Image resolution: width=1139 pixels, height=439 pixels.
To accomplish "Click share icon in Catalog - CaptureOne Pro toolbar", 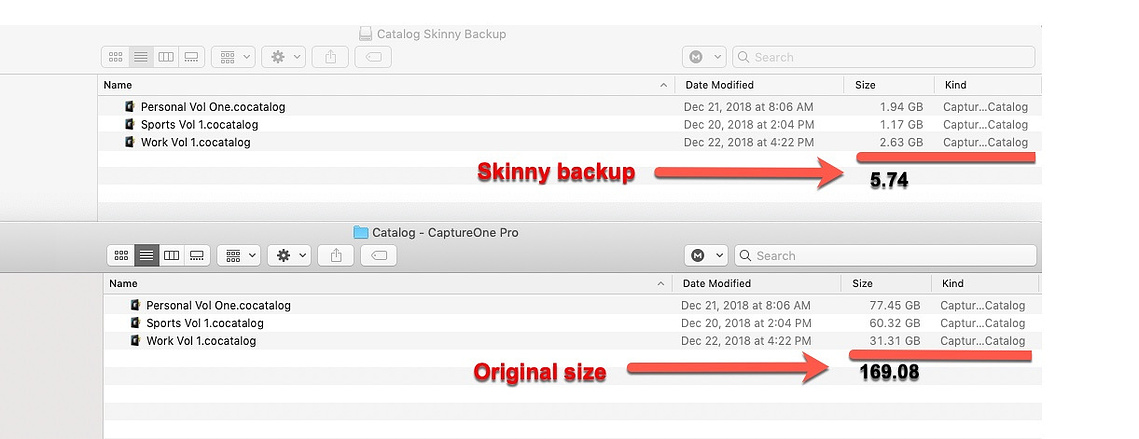I will [336, 255].
